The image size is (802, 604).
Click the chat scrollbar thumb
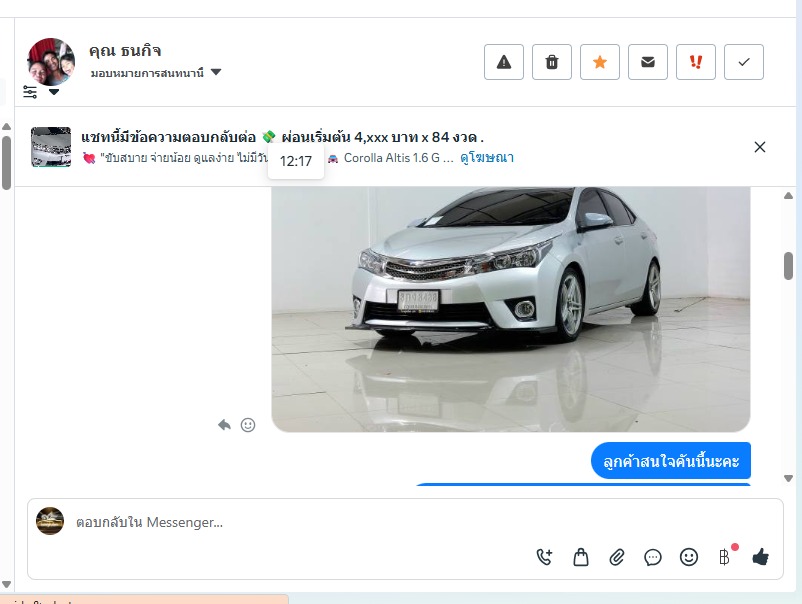pyautogui.click(x=788, y=266)
